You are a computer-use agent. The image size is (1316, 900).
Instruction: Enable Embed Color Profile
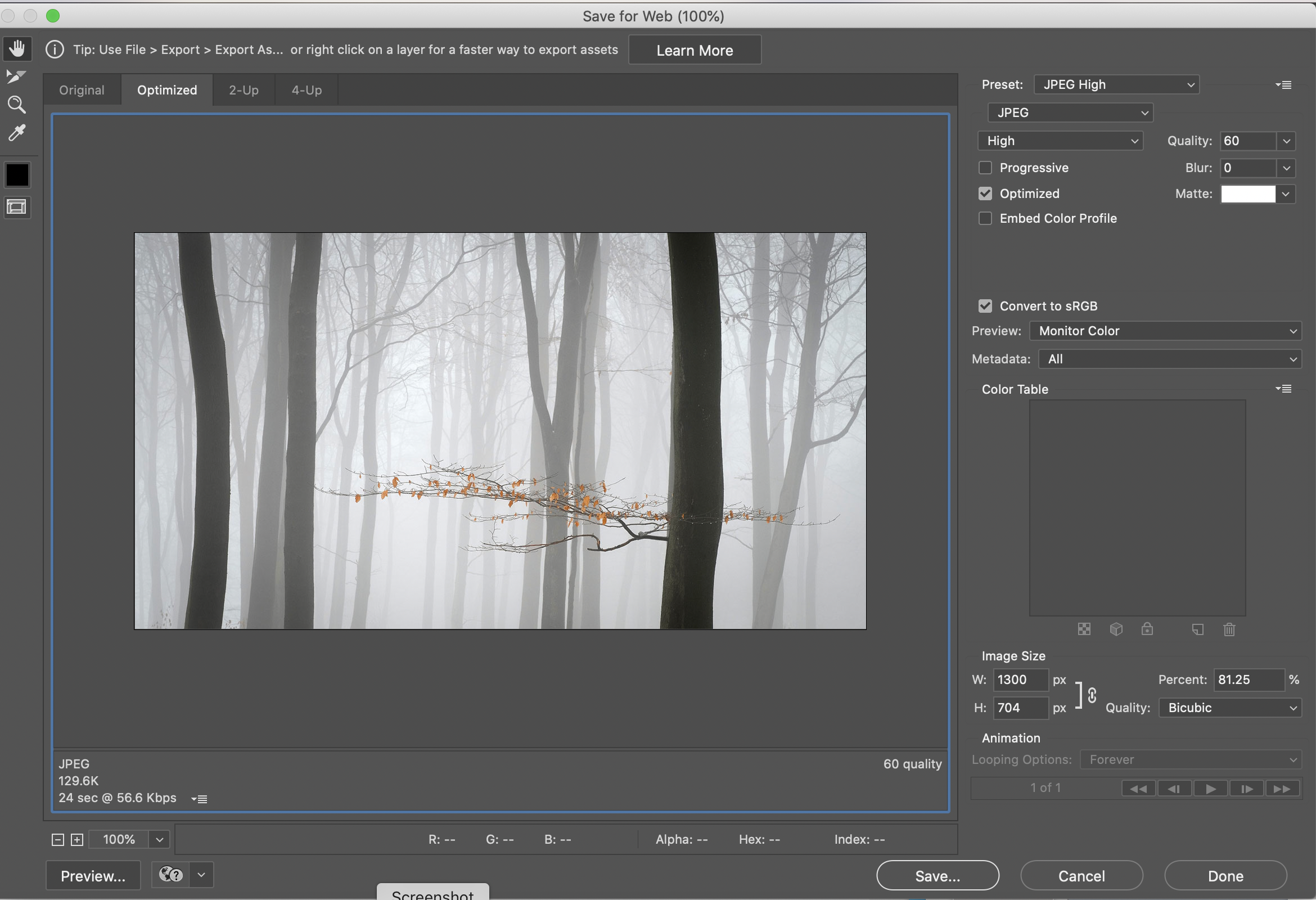pos(985,219)
